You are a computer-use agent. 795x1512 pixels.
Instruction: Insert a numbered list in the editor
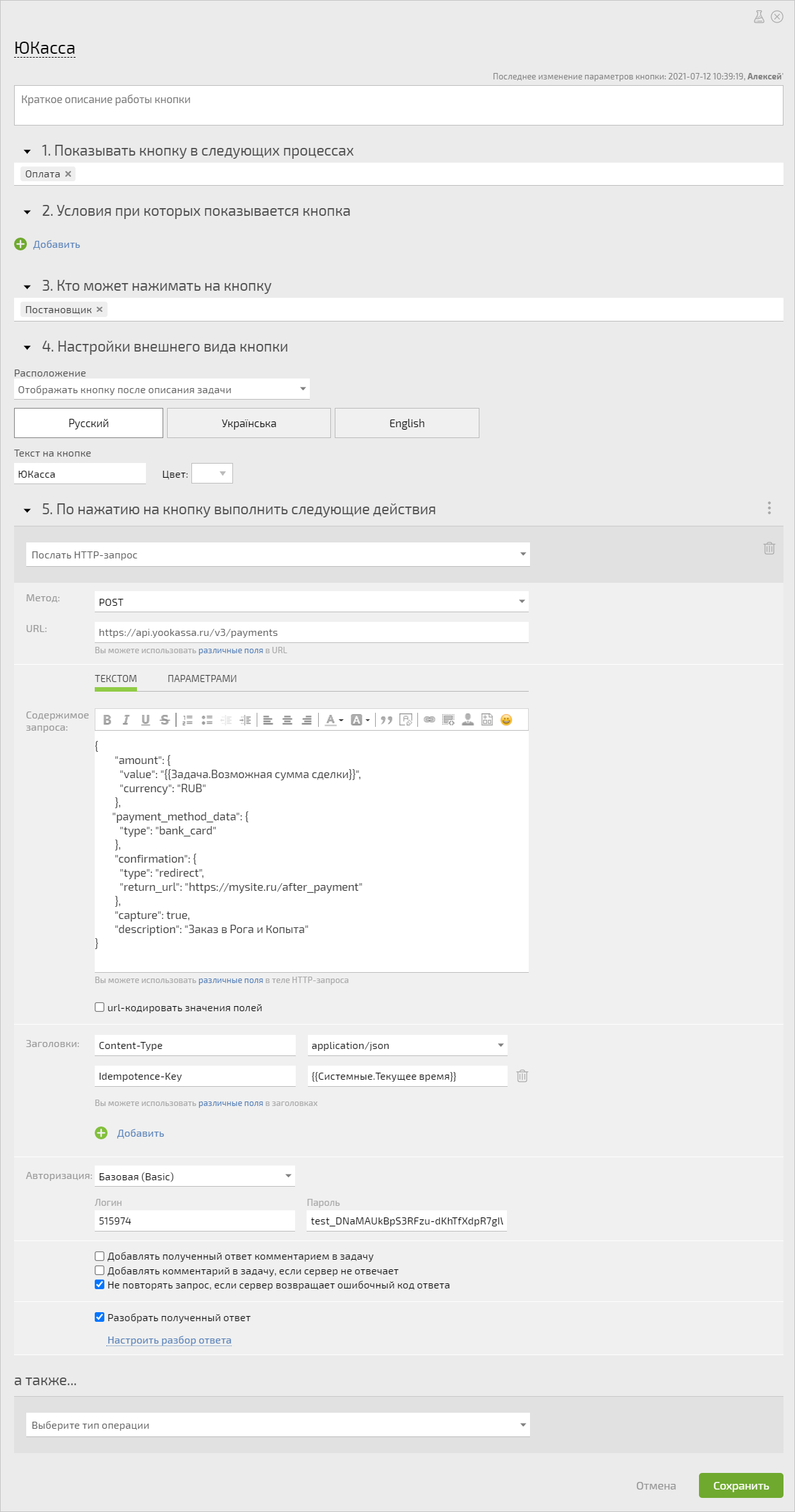click(188, 720)
